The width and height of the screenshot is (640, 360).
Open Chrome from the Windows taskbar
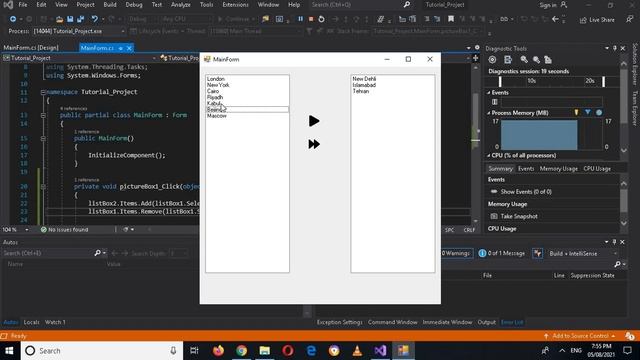coord(241,351)
